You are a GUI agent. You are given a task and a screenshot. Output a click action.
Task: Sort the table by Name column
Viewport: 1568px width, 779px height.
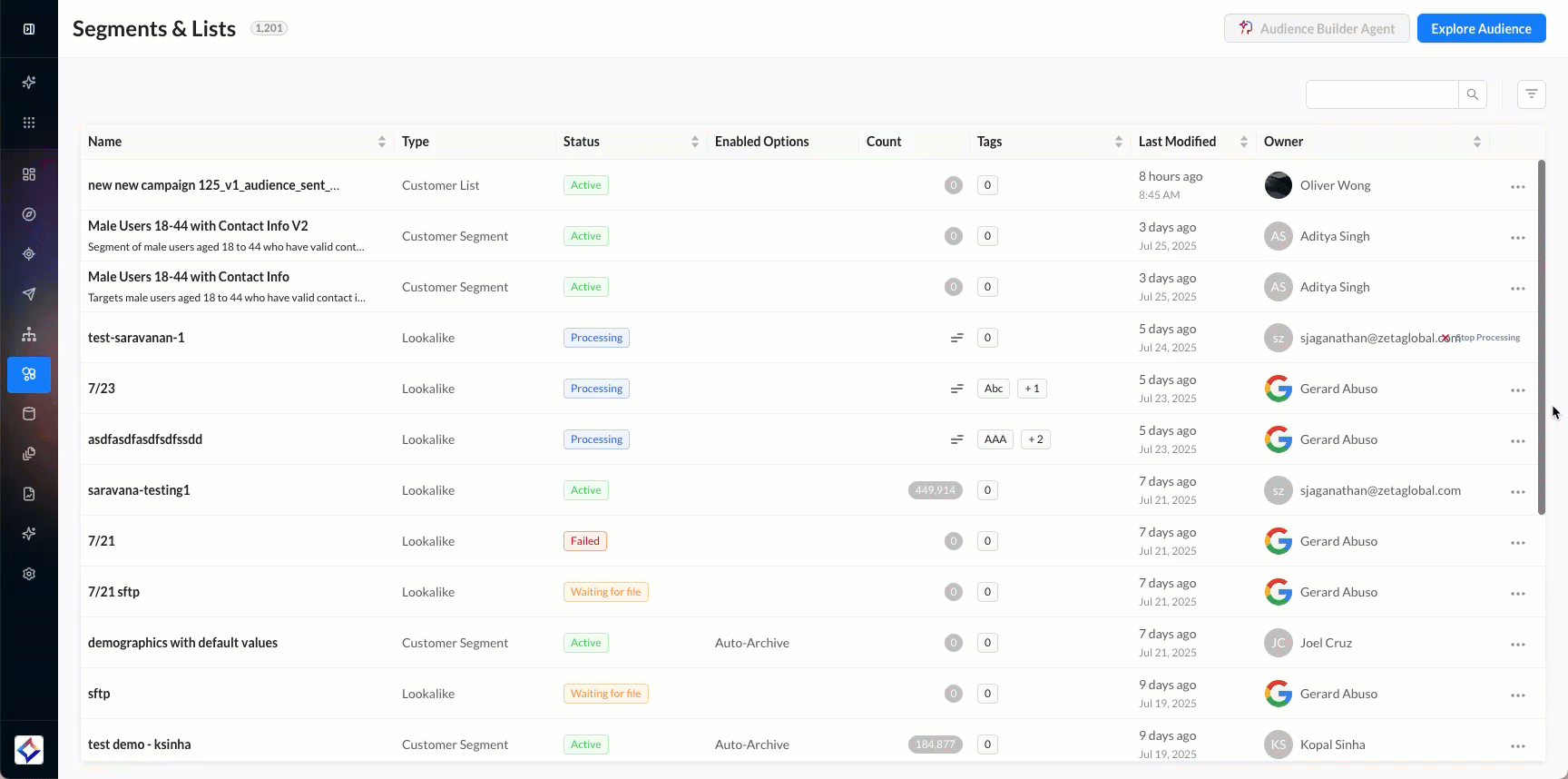pyautogui.click(x=381, y=142)
